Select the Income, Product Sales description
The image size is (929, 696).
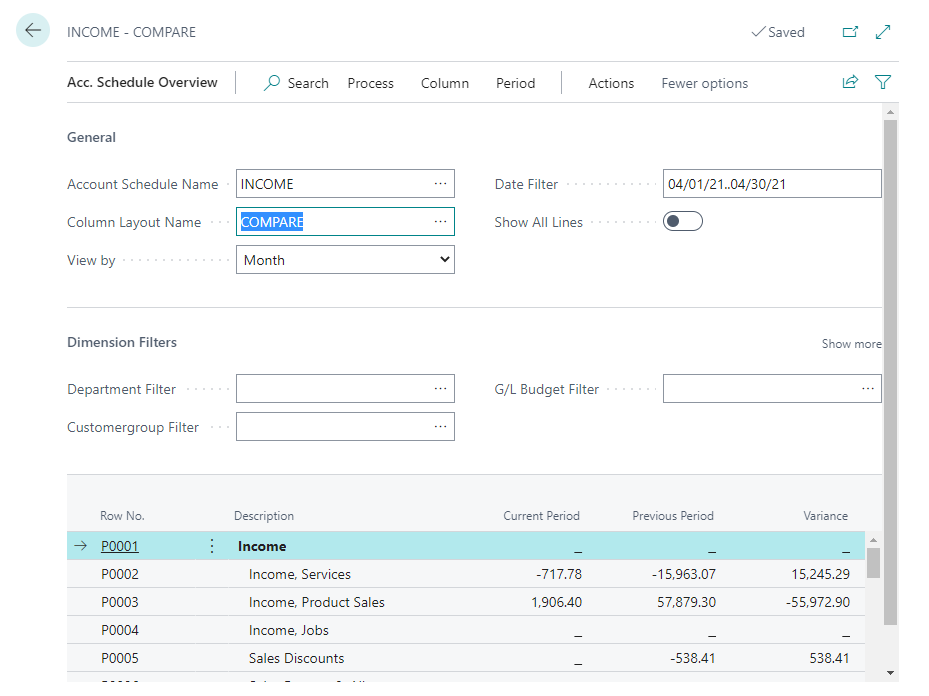pos(316,602)
